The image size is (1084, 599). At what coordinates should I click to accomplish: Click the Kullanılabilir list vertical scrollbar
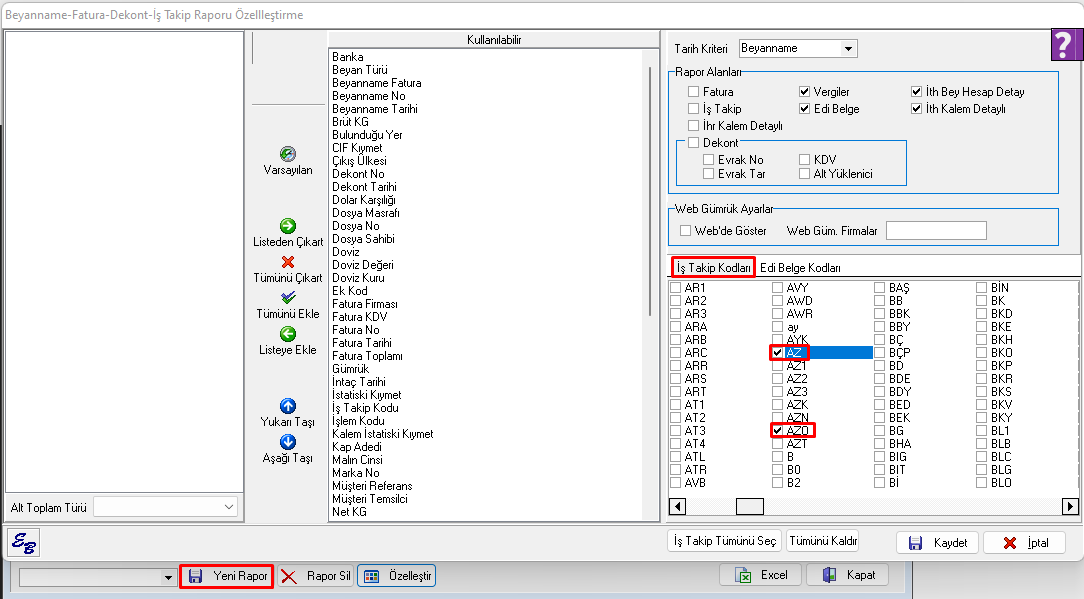[650, 192]
